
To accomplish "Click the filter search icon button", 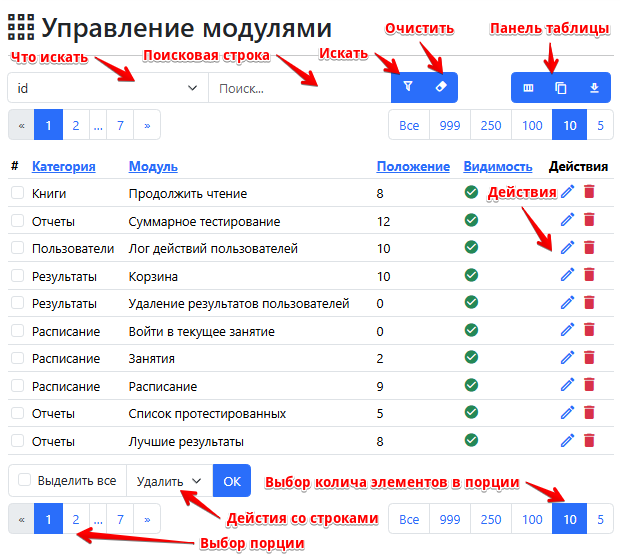I will point(408,88).
